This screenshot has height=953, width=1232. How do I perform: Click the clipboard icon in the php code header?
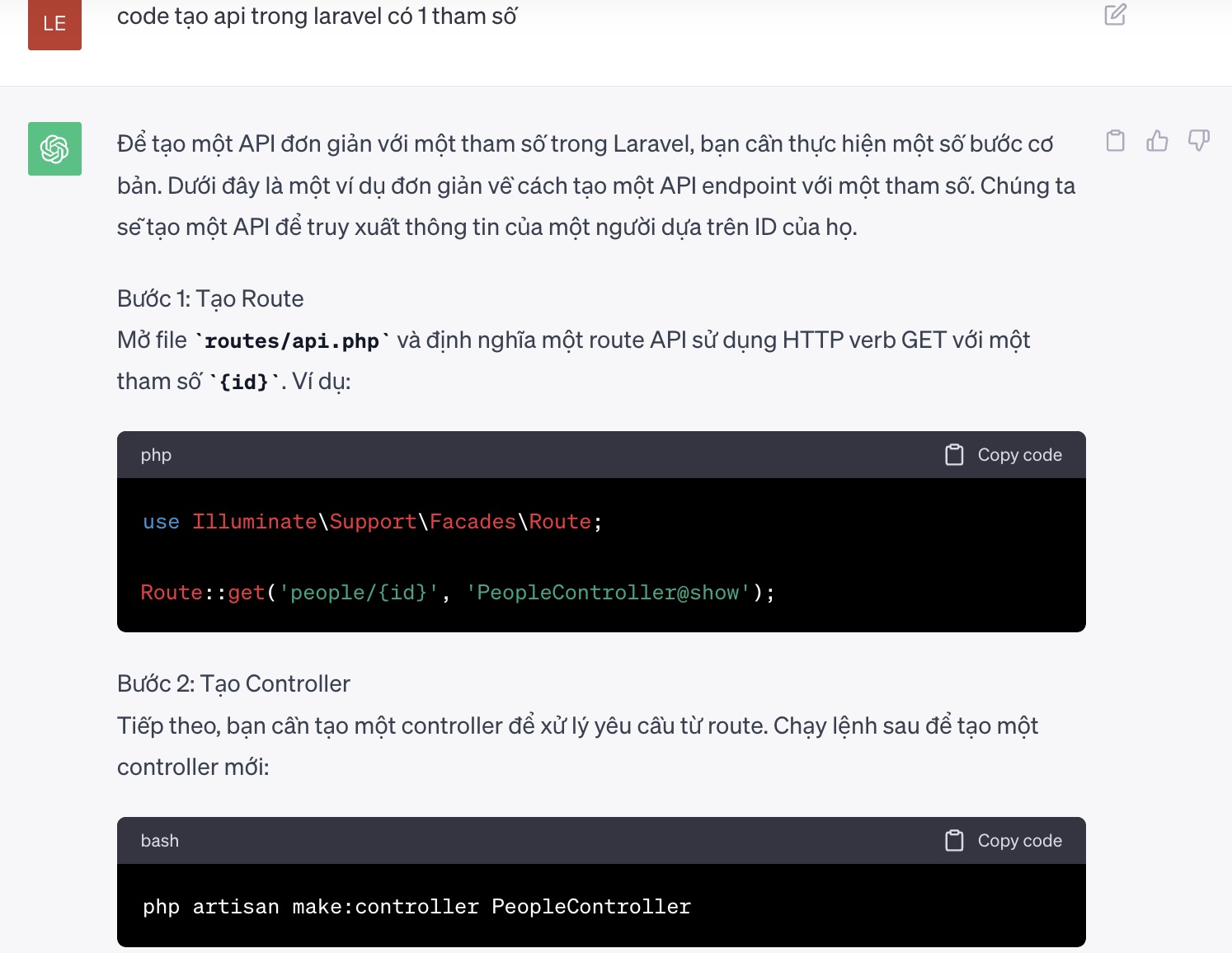(x=954, y=455)
